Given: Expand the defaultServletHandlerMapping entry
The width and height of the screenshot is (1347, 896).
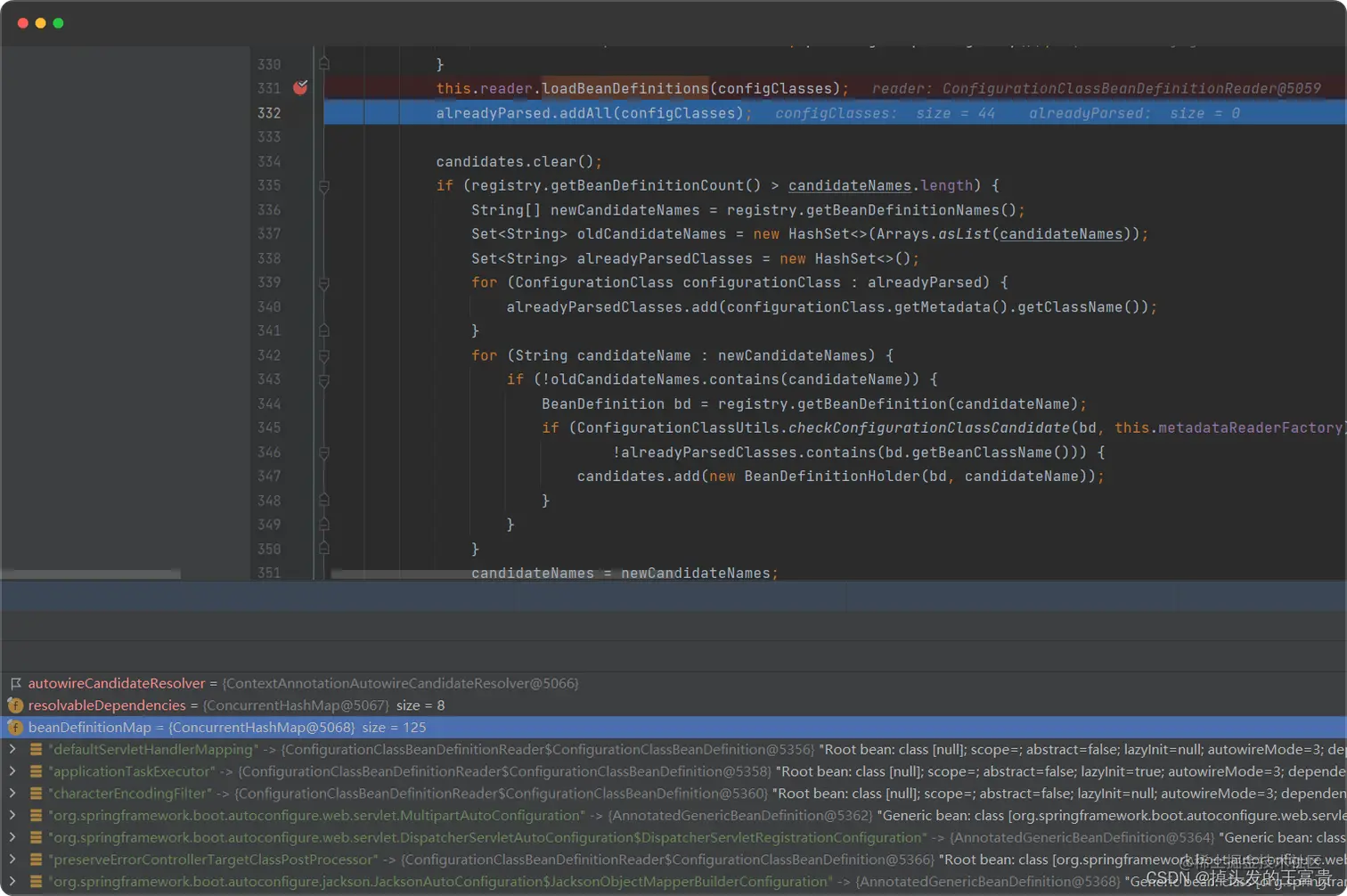Looking at the screenshot, I should click(x=12, y=750).
